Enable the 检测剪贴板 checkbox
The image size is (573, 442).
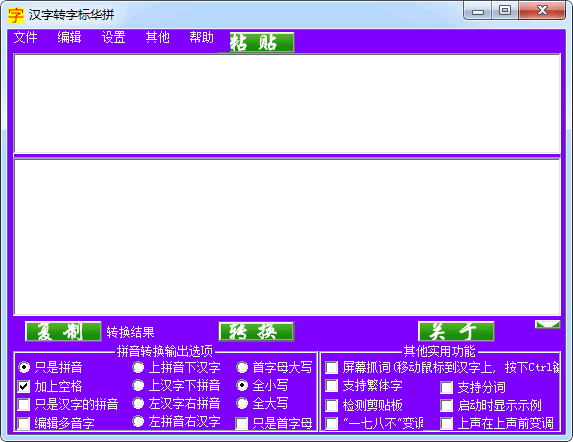coord(331,405)
